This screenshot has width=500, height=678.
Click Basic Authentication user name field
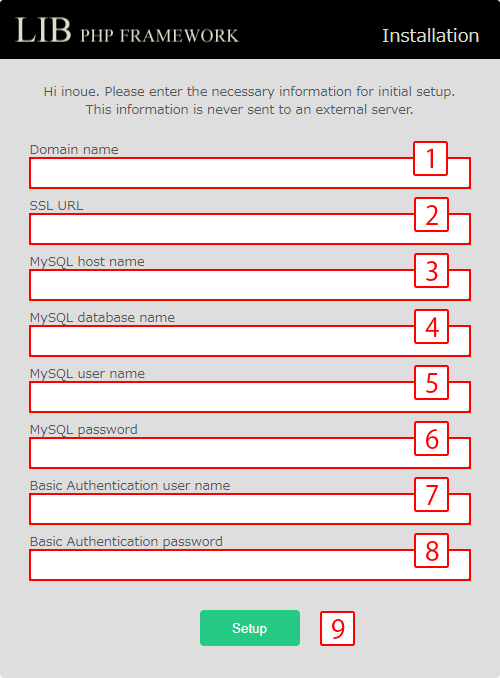(x=250, y=509)
